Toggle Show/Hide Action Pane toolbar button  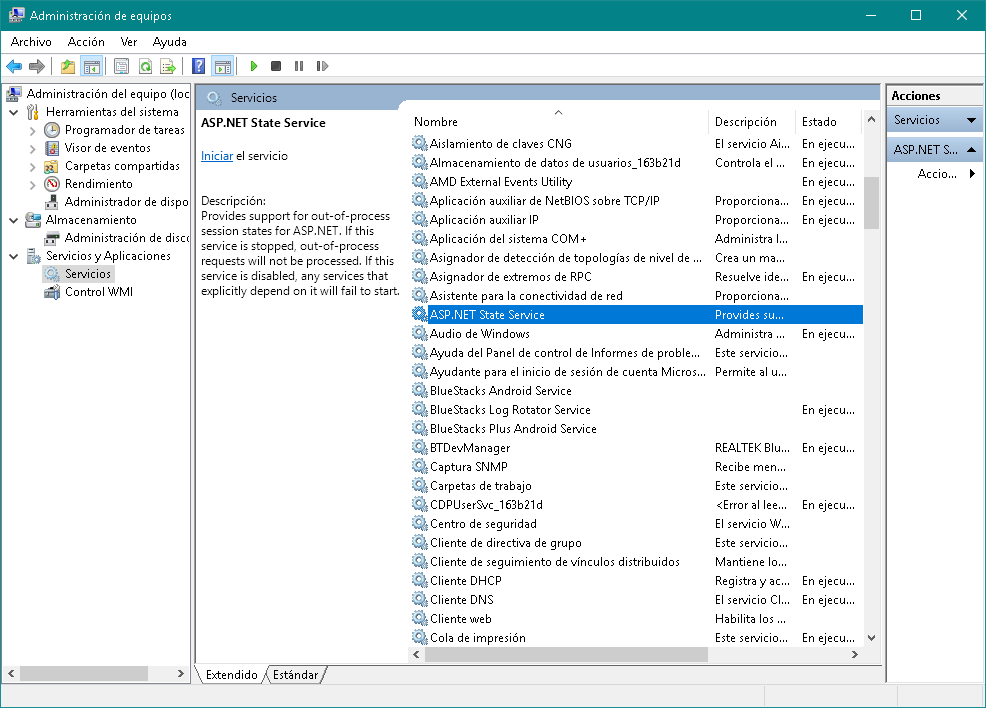222,66
